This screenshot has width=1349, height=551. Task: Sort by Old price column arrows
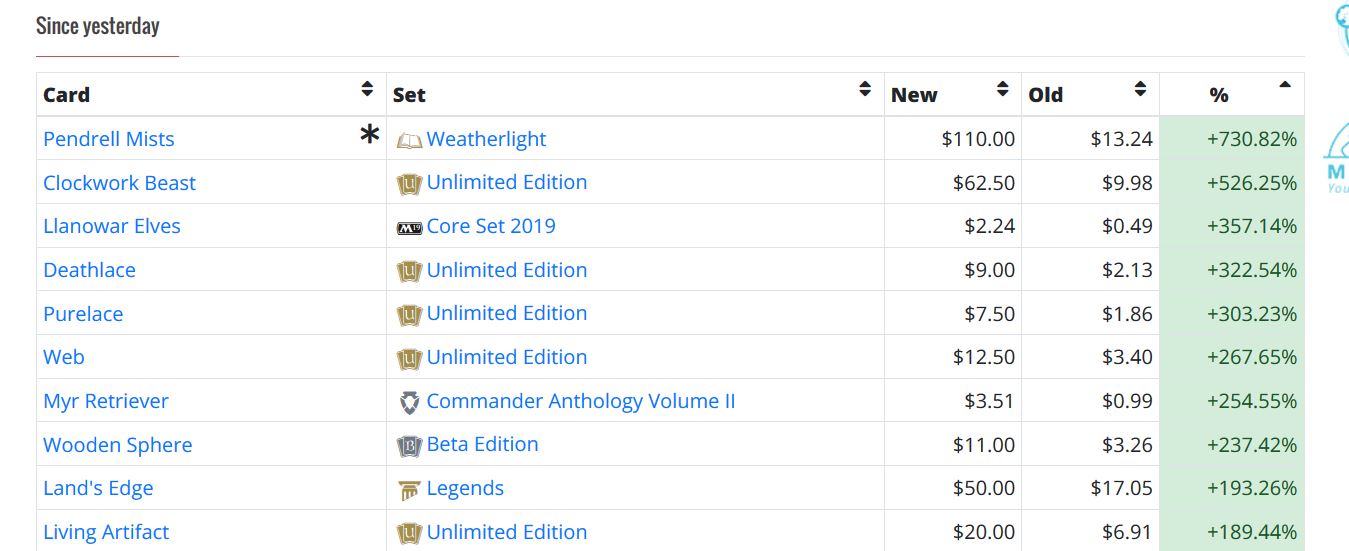pos(1140,90)
